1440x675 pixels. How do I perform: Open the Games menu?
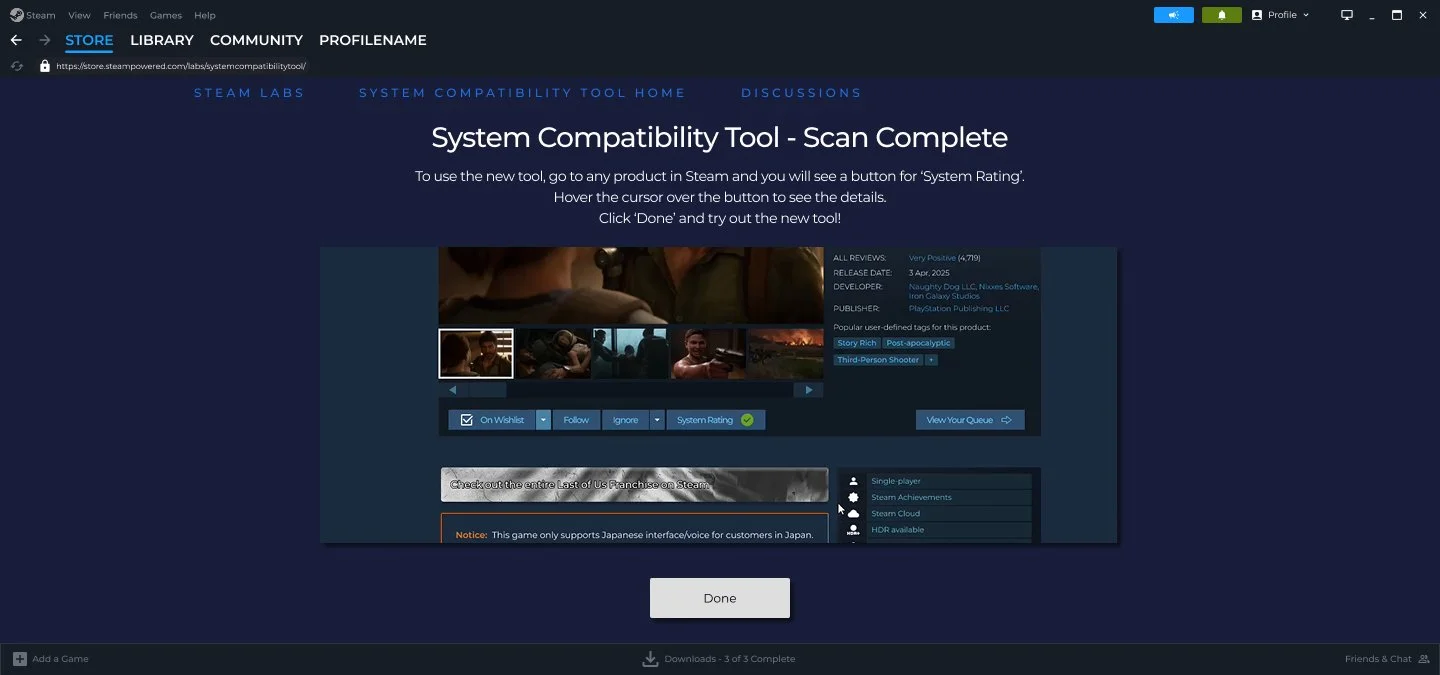click(166, 15)
